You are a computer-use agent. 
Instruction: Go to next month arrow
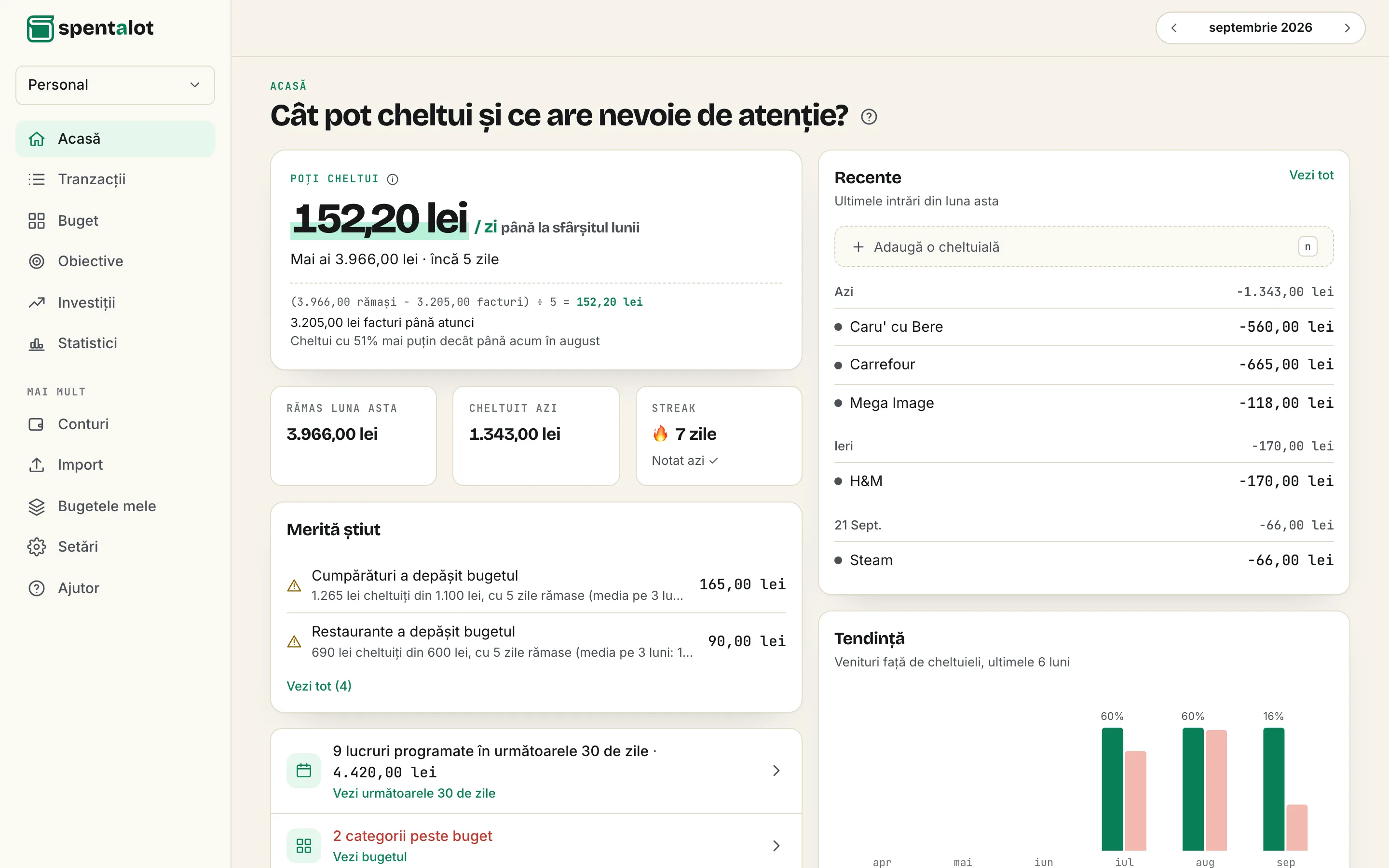1347,28
